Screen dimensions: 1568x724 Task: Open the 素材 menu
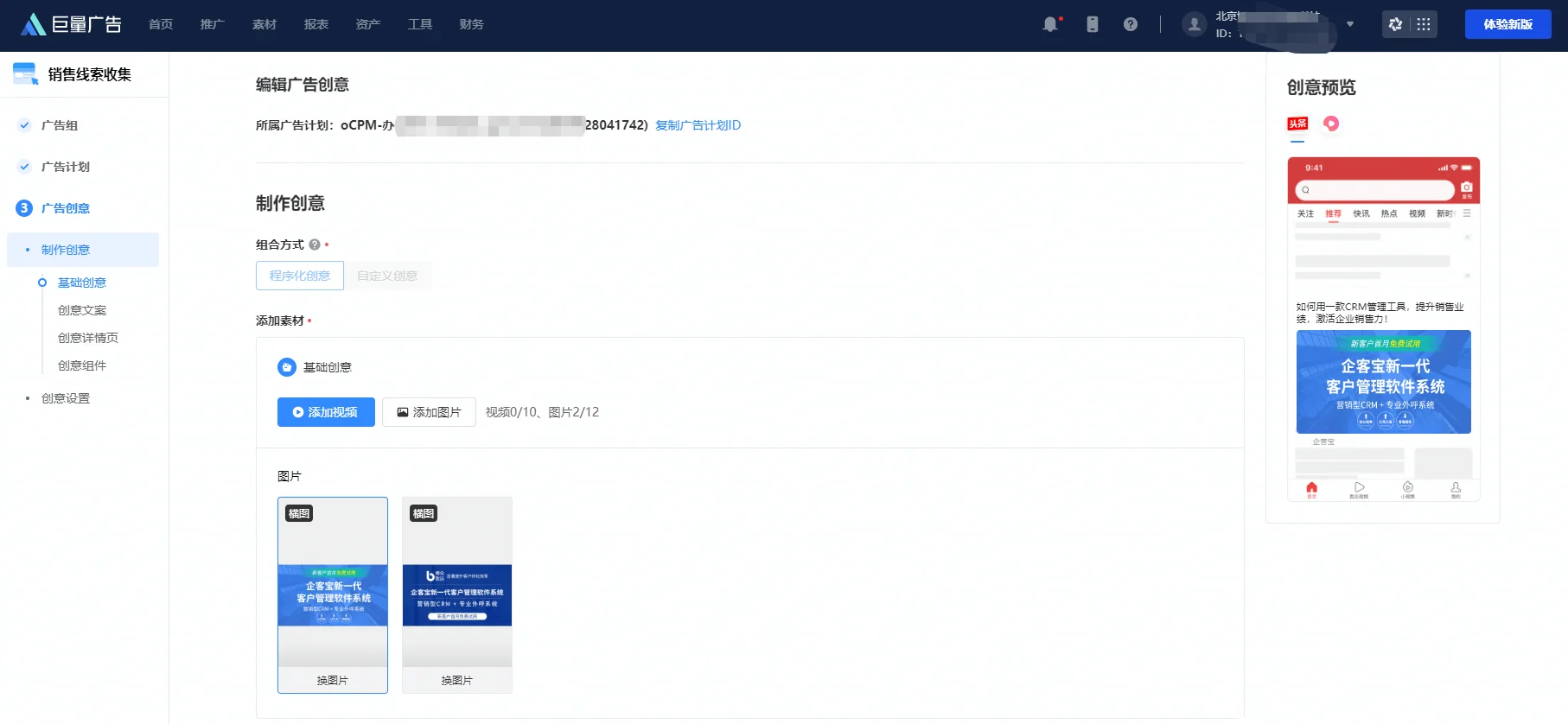point(265,24)
